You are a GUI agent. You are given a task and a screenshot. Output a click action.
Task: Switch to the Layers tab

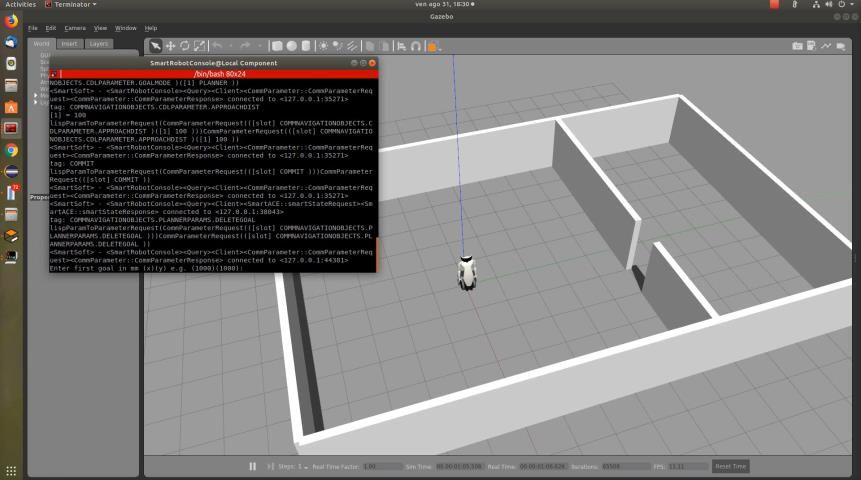point(98,44)
